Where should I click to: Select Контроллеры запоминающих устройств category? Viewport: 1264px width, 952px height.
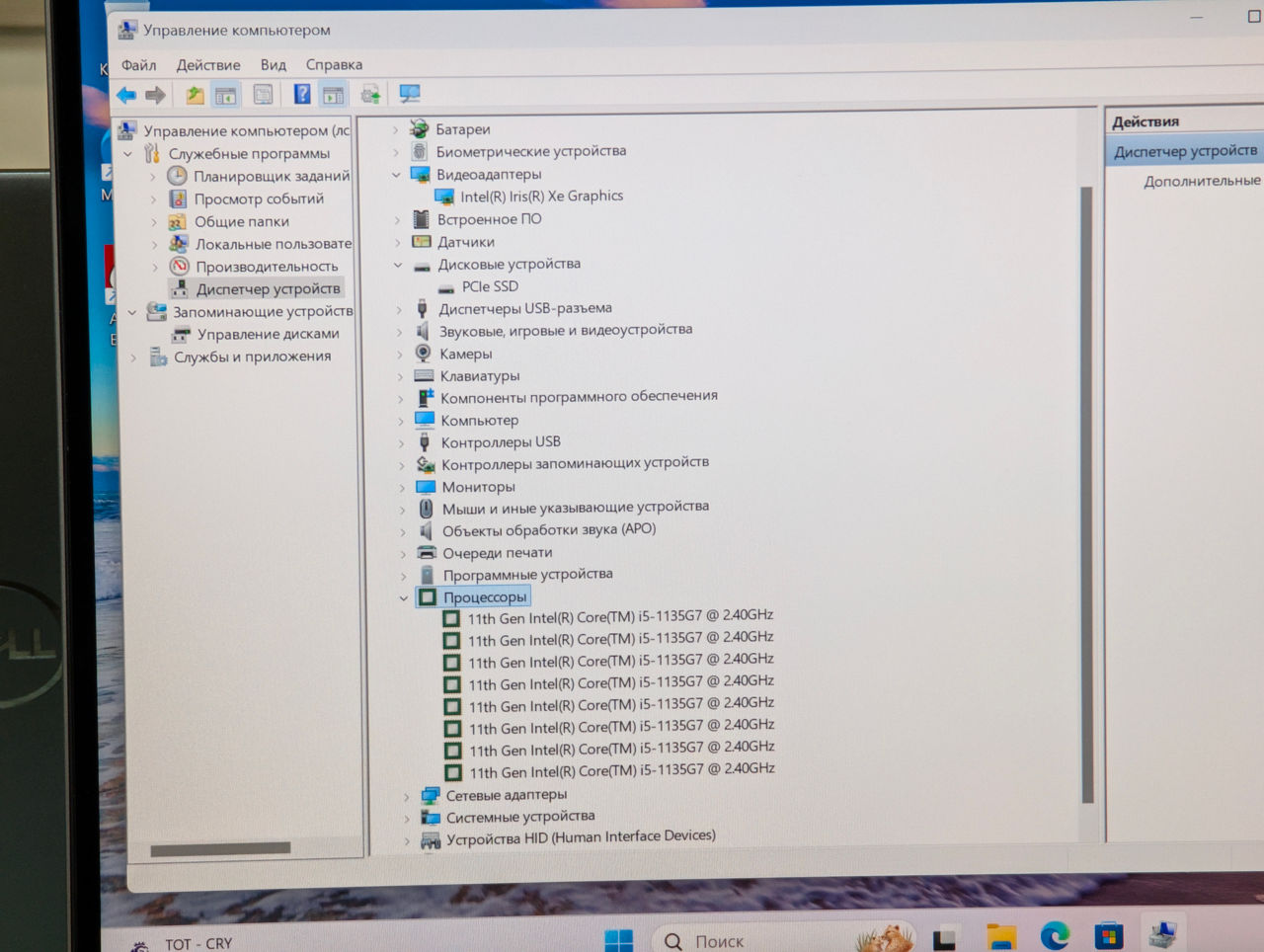pyautogui.click(x=575, y=463)
